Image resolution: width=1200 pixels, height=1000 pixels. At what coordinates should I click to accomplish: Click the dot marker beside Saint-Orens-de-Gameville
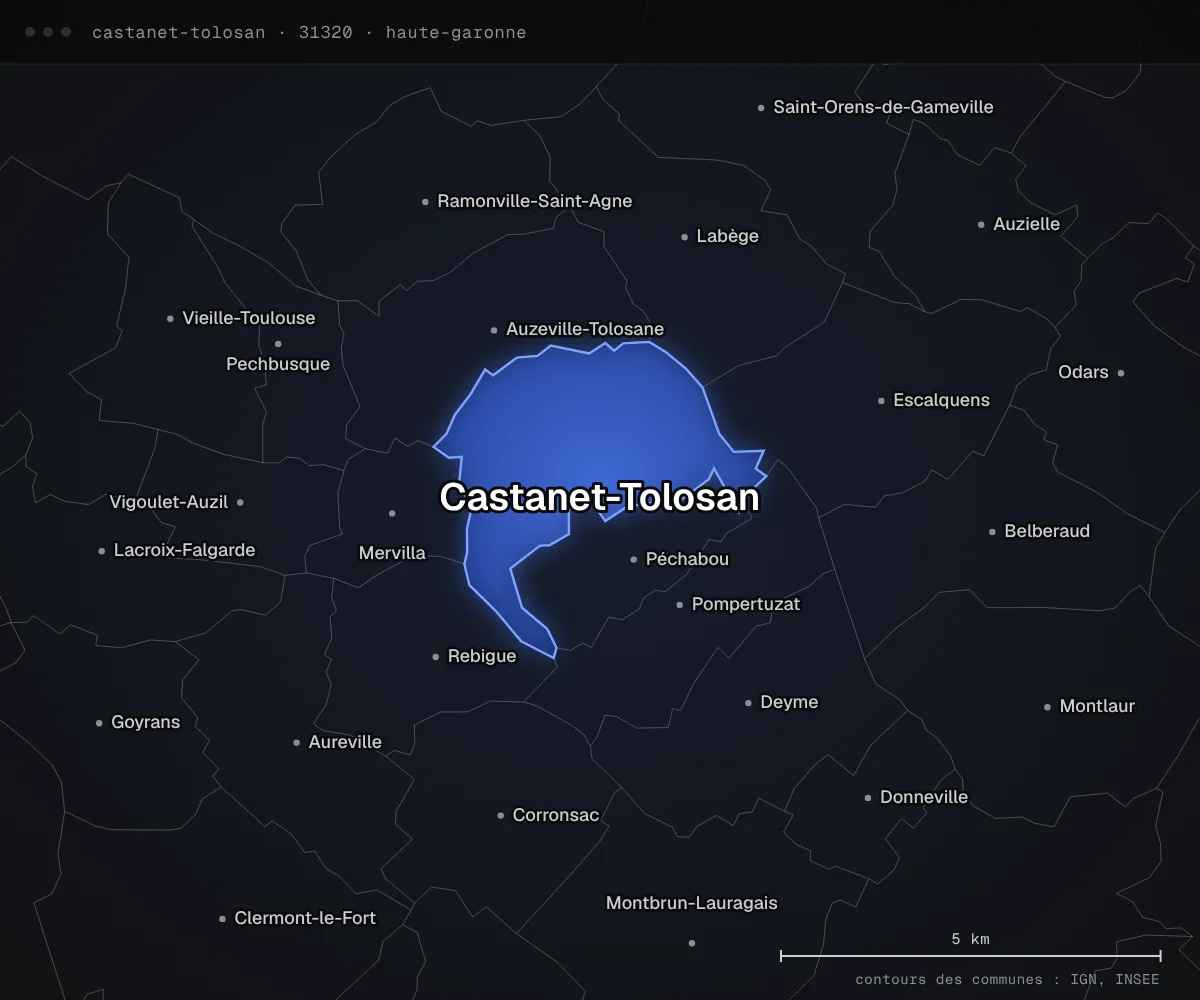[x=761, y=107]
